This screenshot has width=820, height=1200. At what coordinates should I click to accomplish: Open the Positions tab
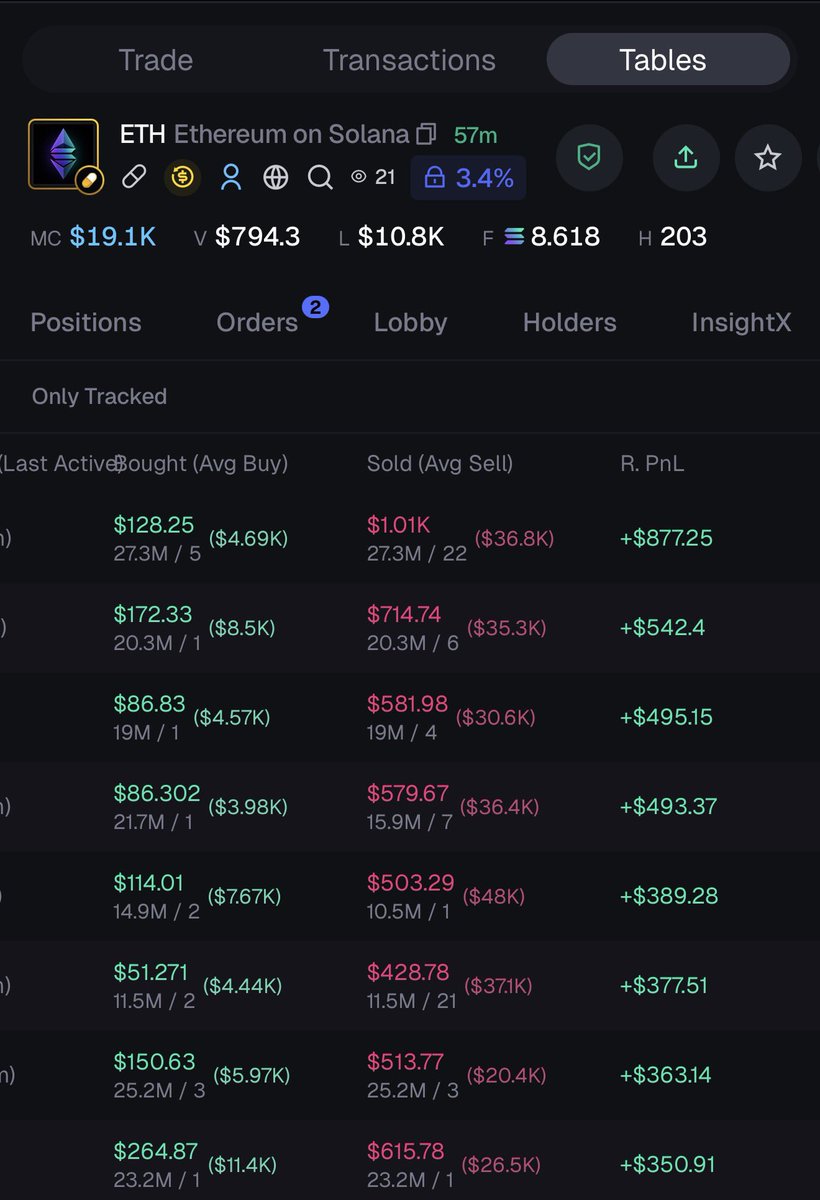86,322
